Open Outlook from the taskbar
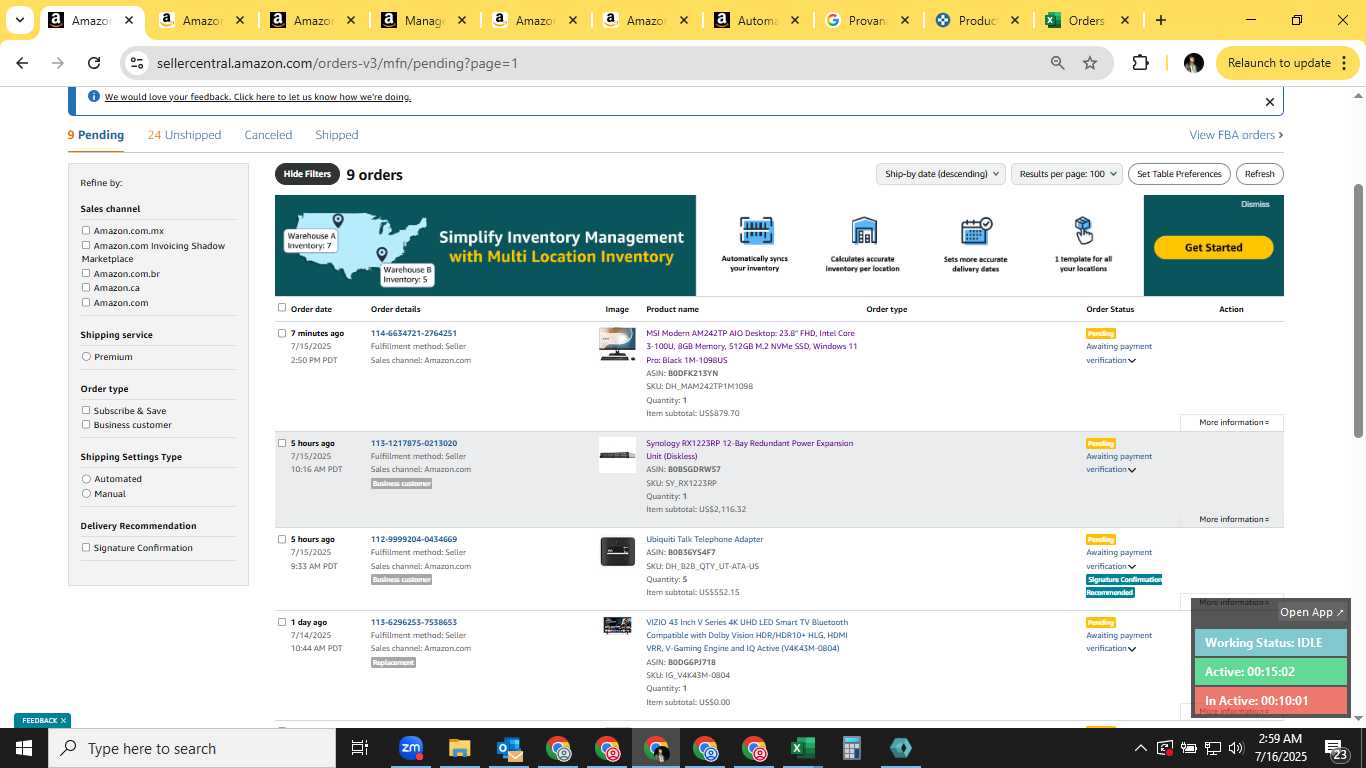This screenshot has height=768, width=1366. 508,748
